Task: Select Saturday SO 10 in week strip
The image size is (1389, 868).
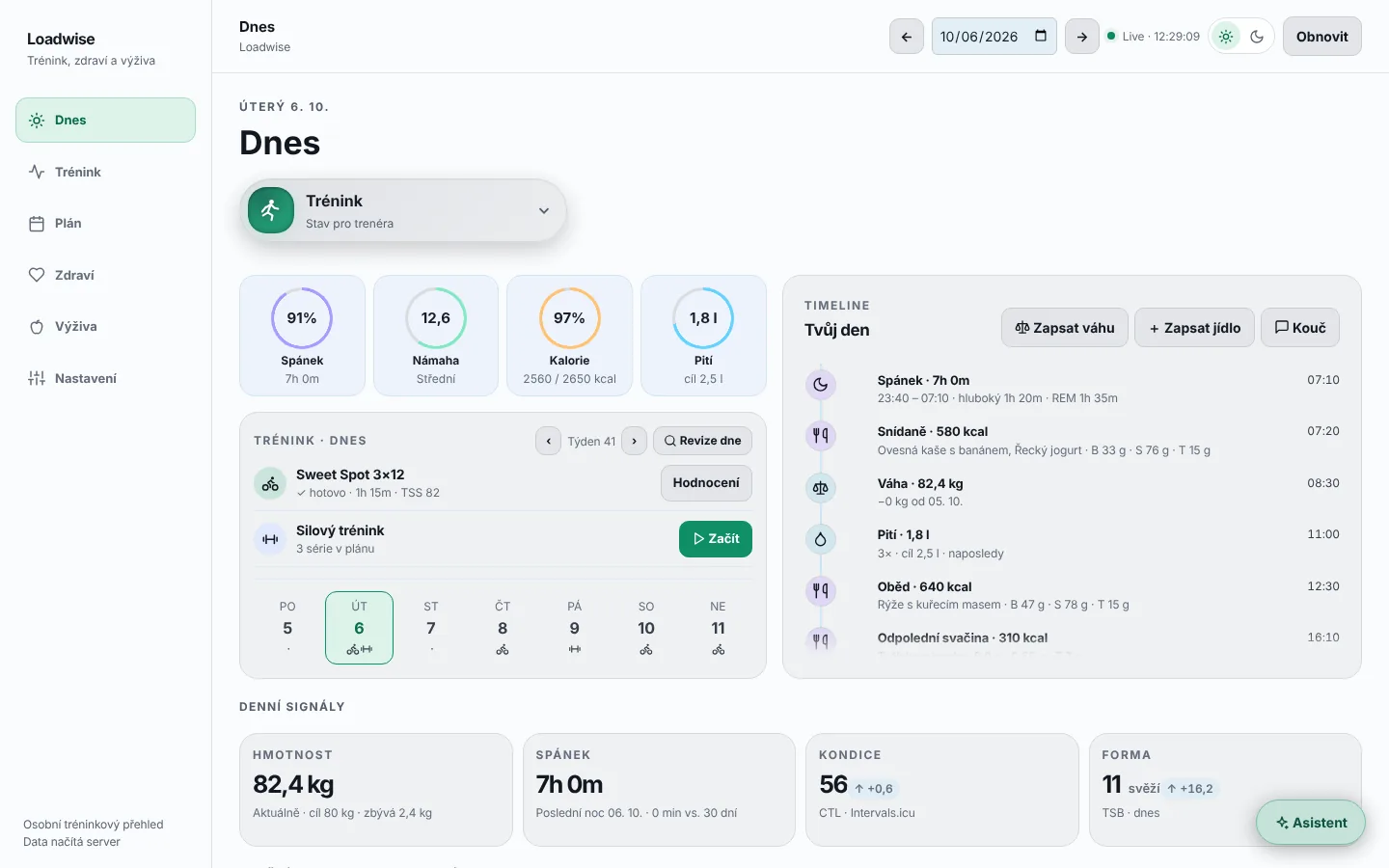Action: pos(646,628)
